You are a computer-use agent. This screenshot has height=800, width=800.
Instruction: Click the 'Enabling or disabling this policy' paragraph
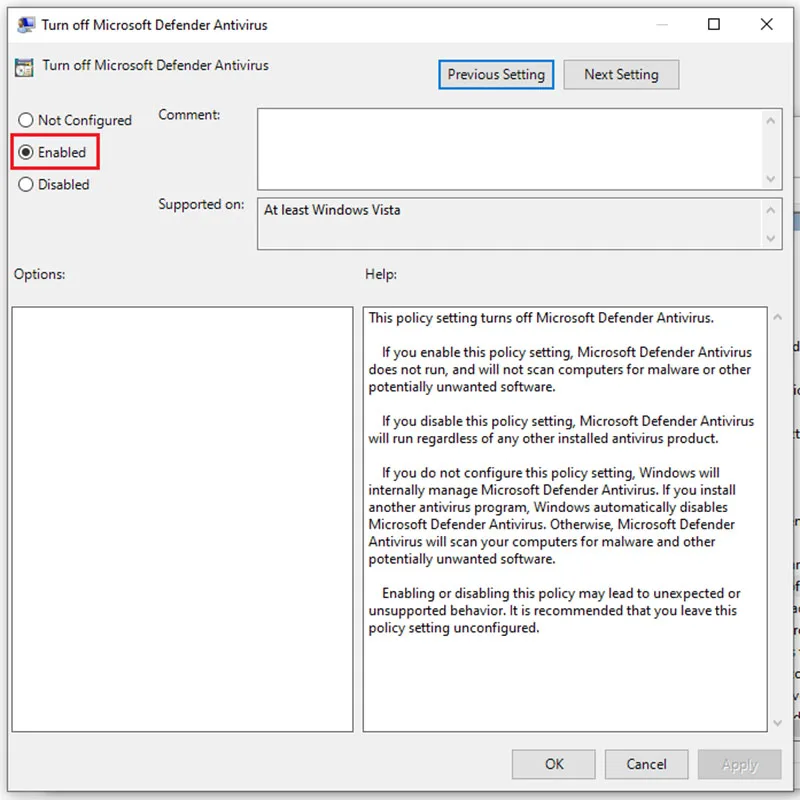554,610
